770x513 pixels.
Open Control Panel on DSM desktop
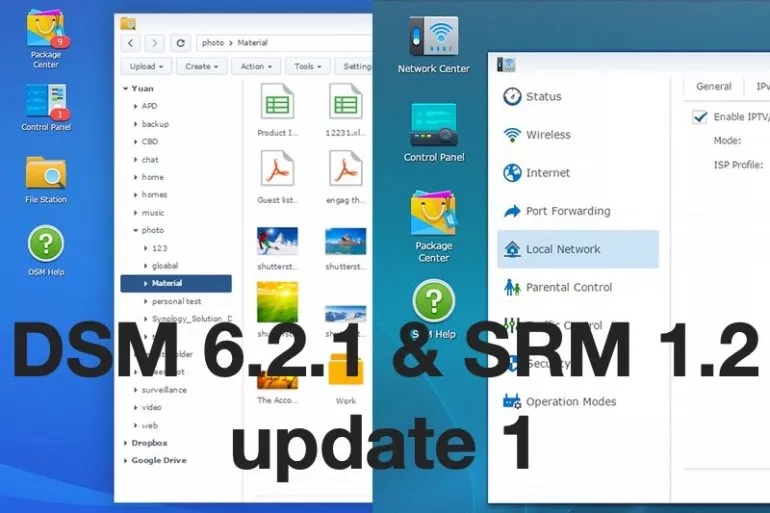pos(46,108)
